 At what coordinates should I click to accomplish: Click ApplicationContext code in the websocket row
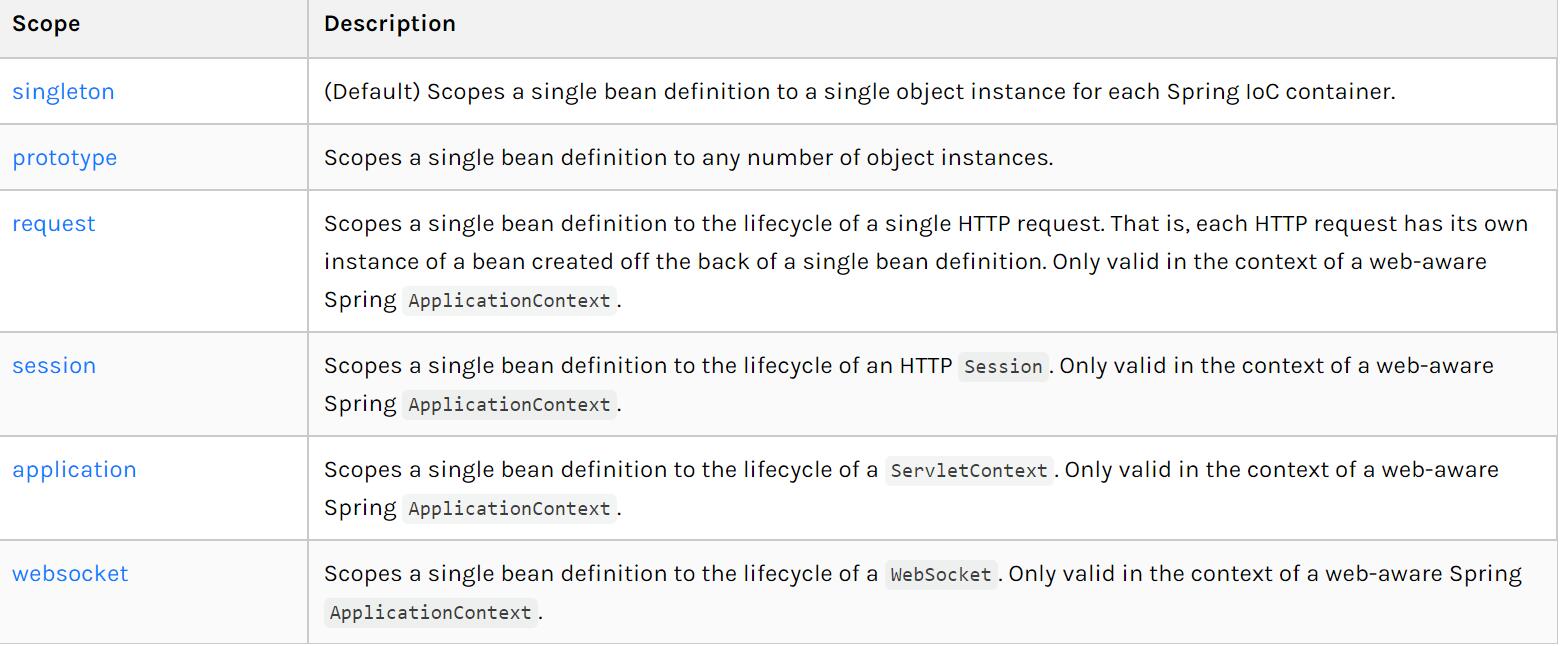click(x=431, y=613)
